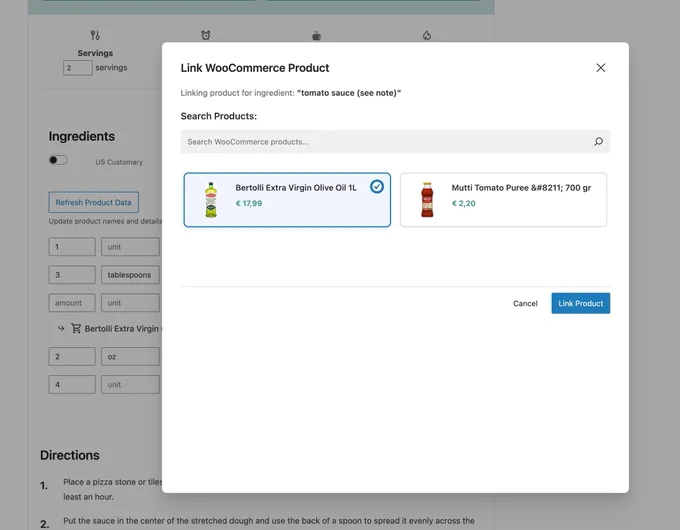
Task: Click the Directions heading
Action: pyautogui.click(x=70, y=455)
